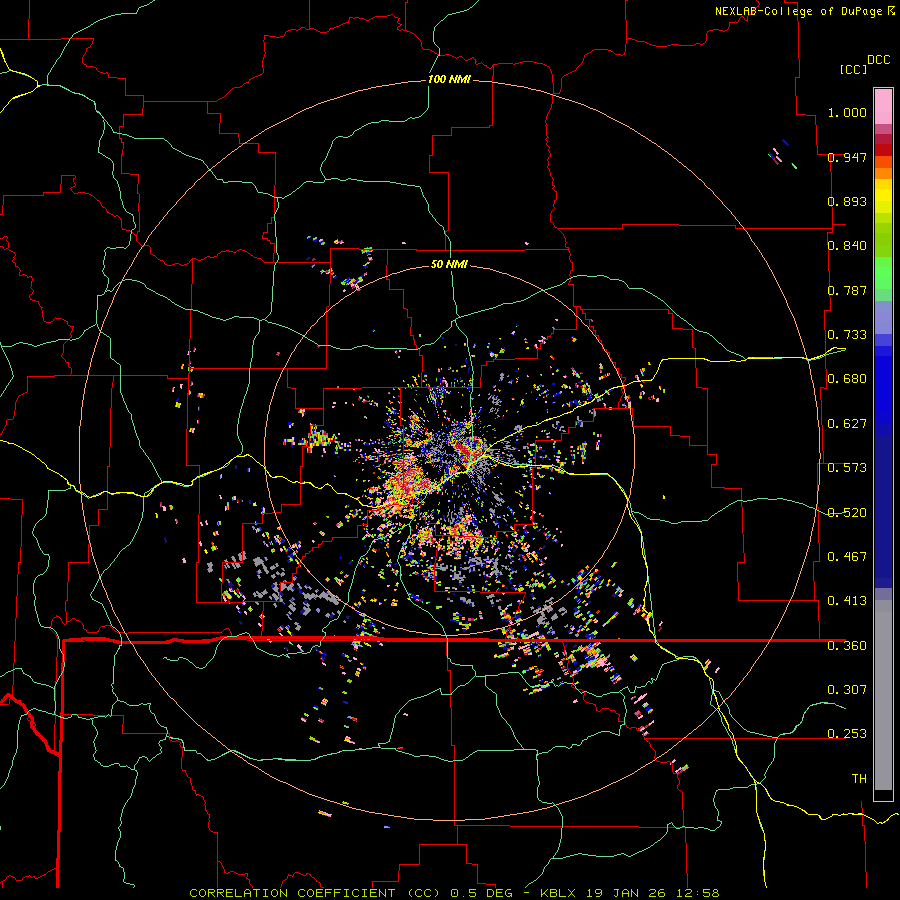Select the 0.253 color scale value
Image resolution: width=900 pixels, height=900 pixels.
click(x=847, y=734)
